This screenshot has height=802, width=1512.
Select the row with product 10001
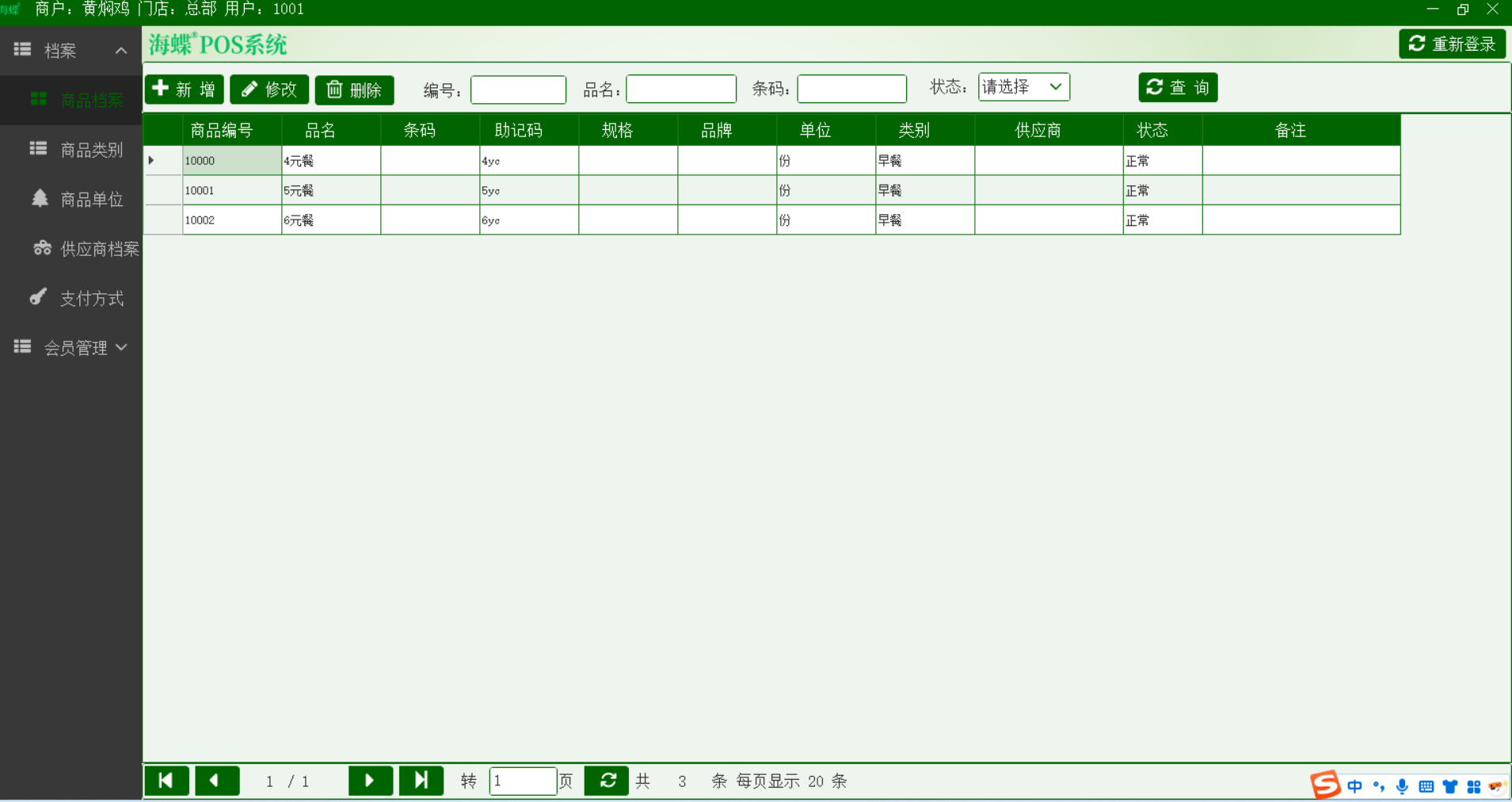pos(231,190)
